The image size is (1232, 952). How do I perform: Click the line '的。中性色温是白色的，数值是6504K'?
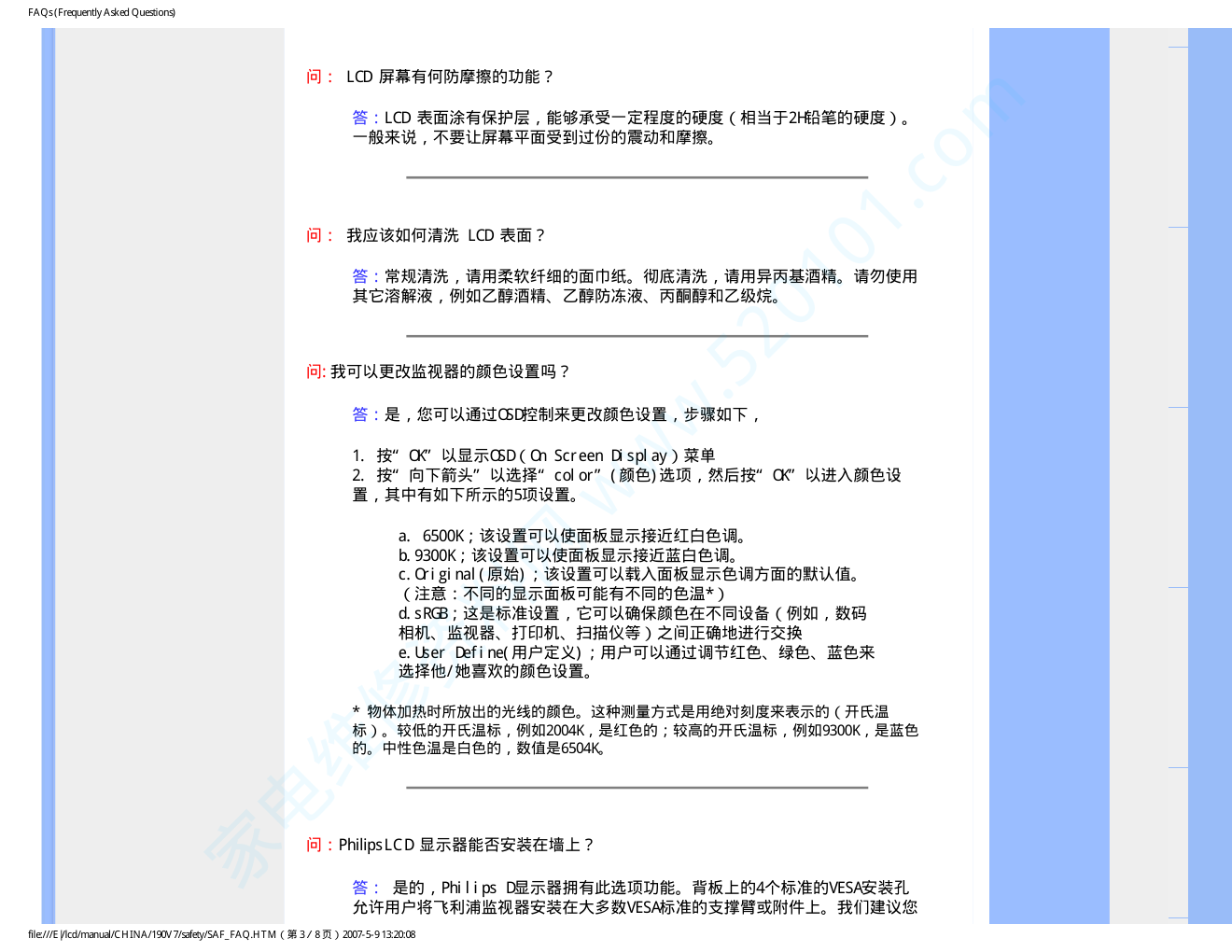[480, 749]
